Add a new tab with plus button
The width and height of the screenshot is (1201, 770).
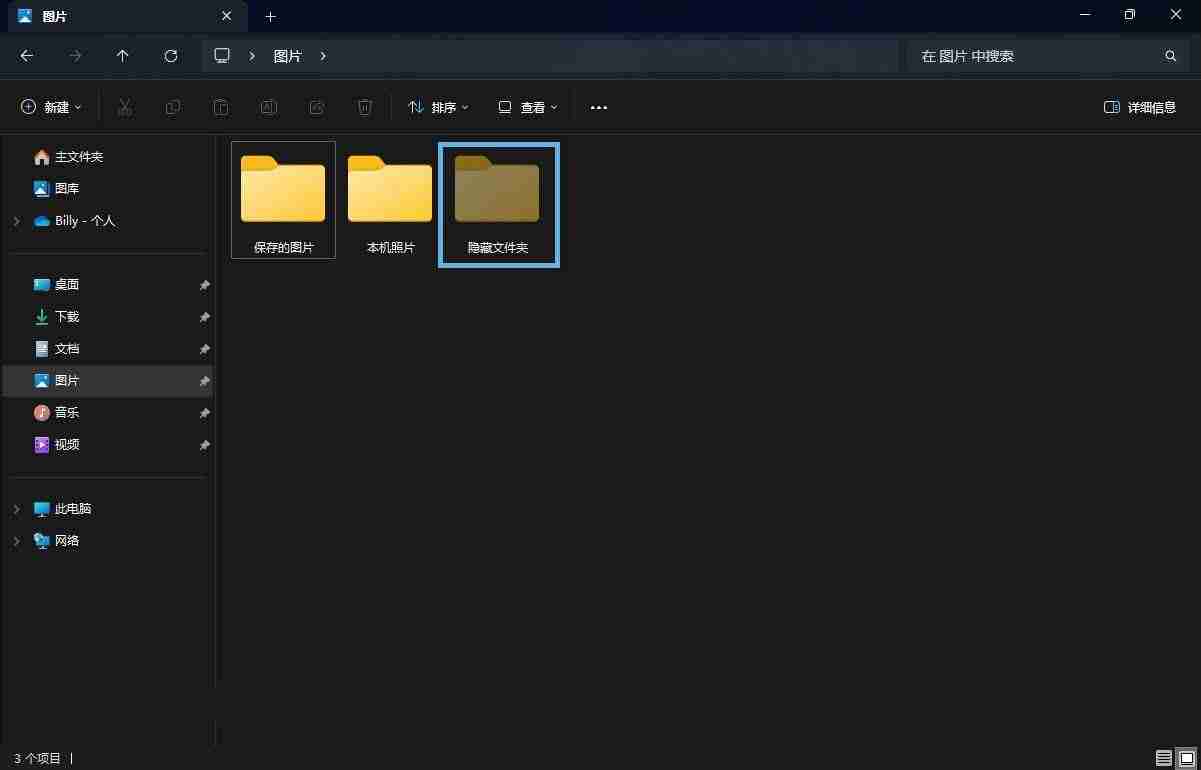pos(270,17)
